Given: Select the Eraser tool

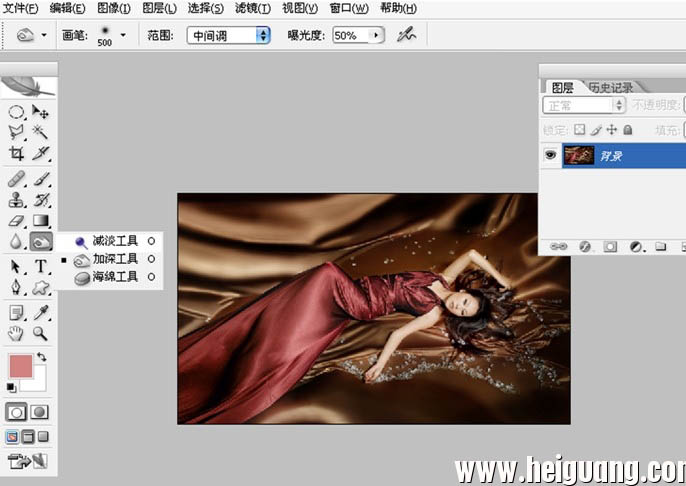Looking at the screenshot, I should pyautogui.click(x=17, y=221).
